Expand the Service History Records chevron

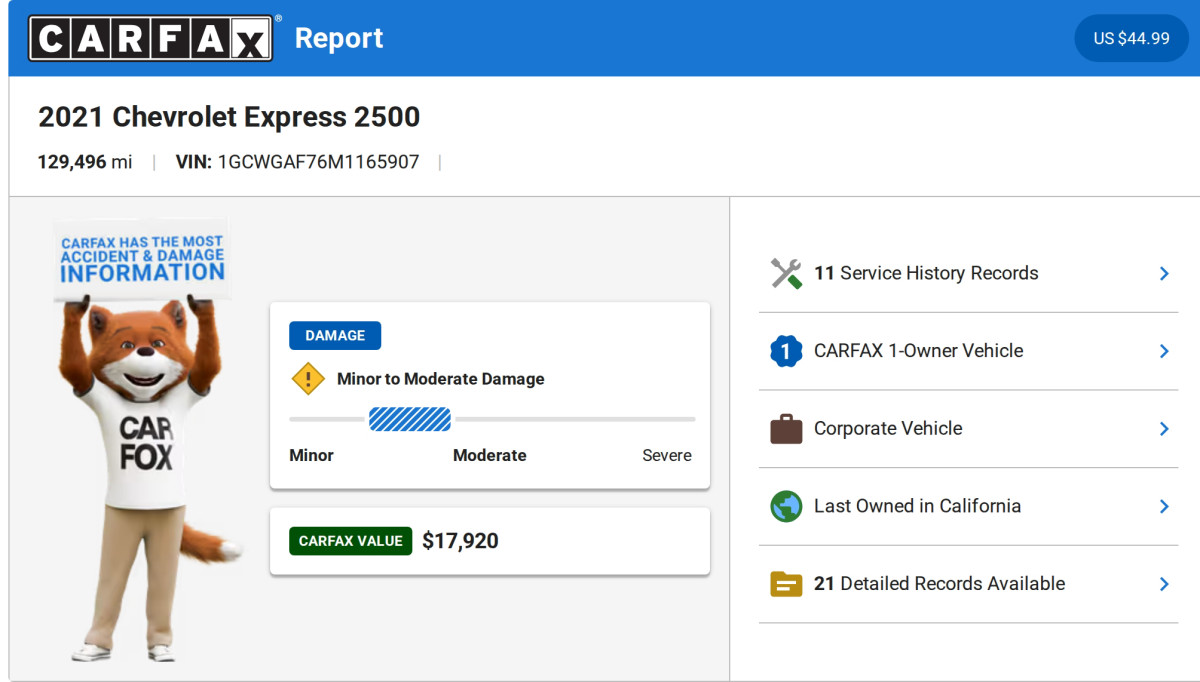[1164, 273]
